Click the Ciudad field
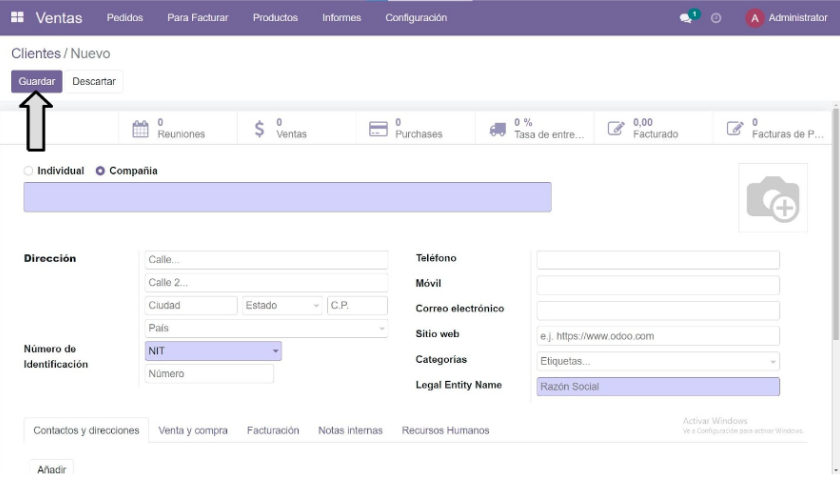 [x=191, y=306]
